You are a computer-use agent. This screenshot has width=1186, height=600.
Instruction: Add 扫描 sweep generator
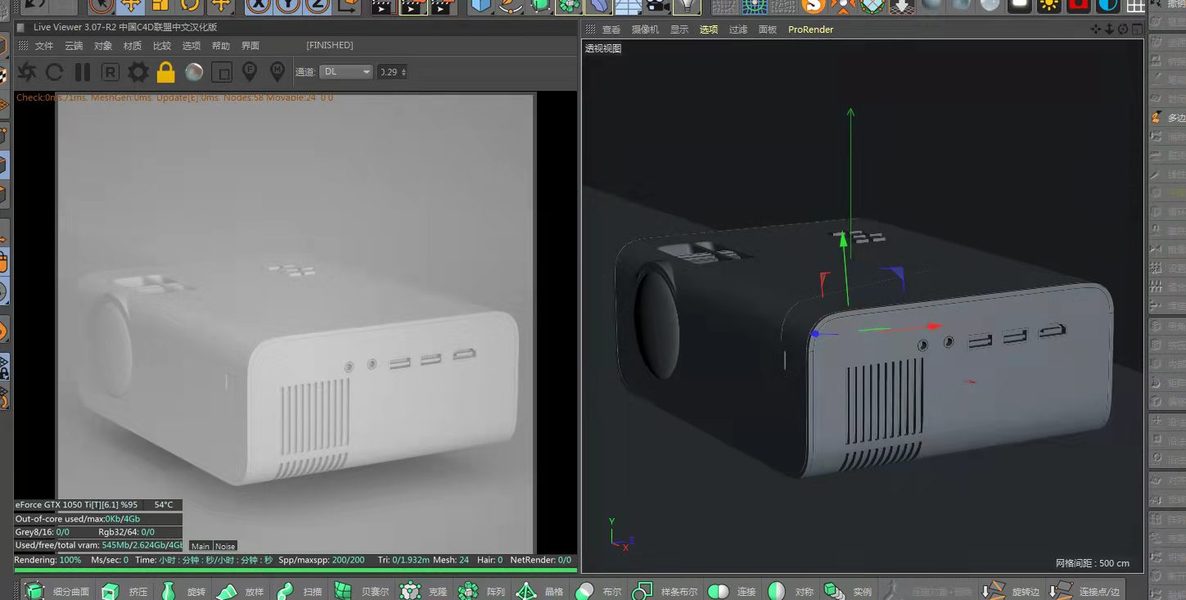tap(298, 591)
